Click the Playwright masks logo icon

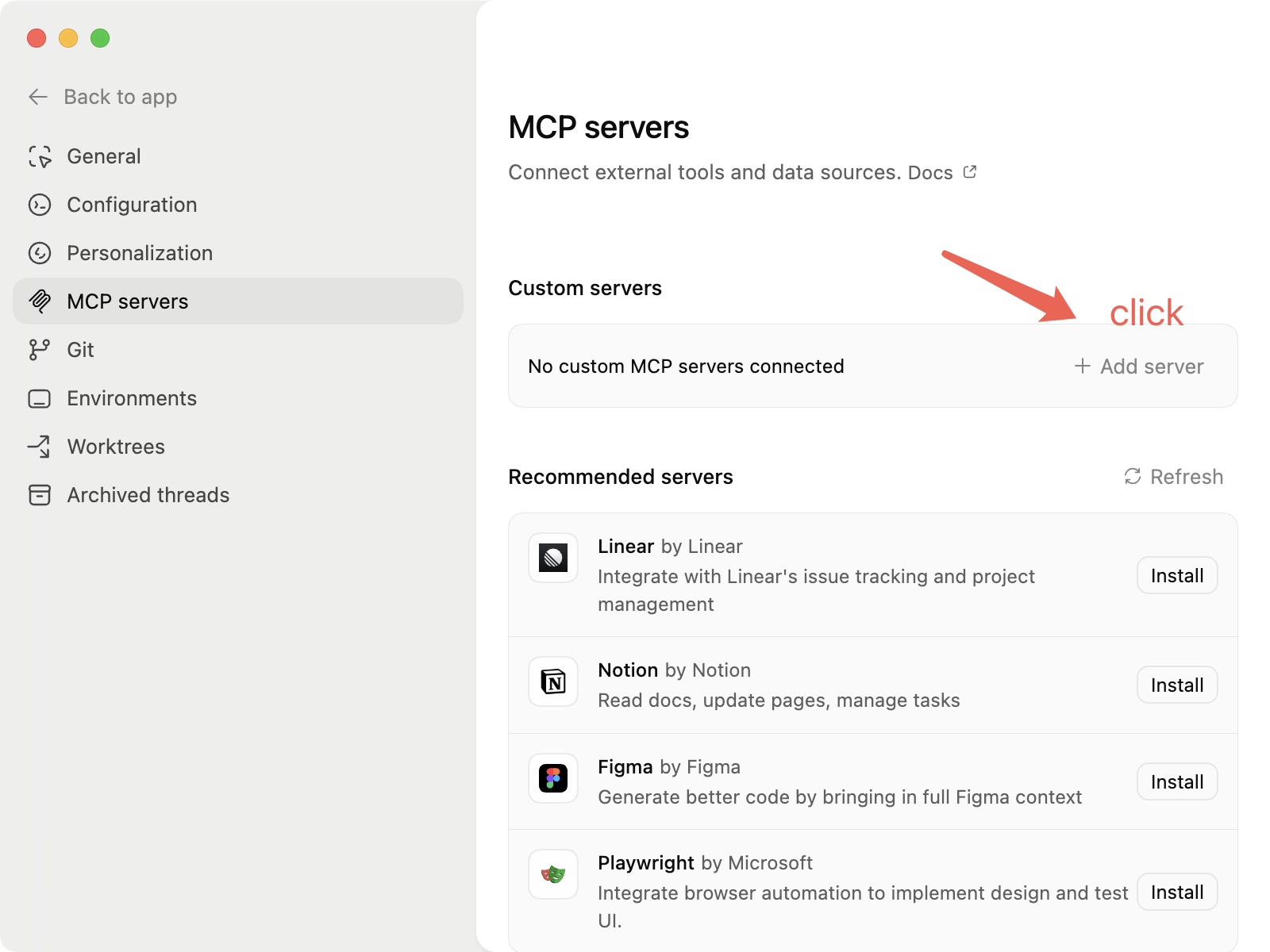[553, 874]
